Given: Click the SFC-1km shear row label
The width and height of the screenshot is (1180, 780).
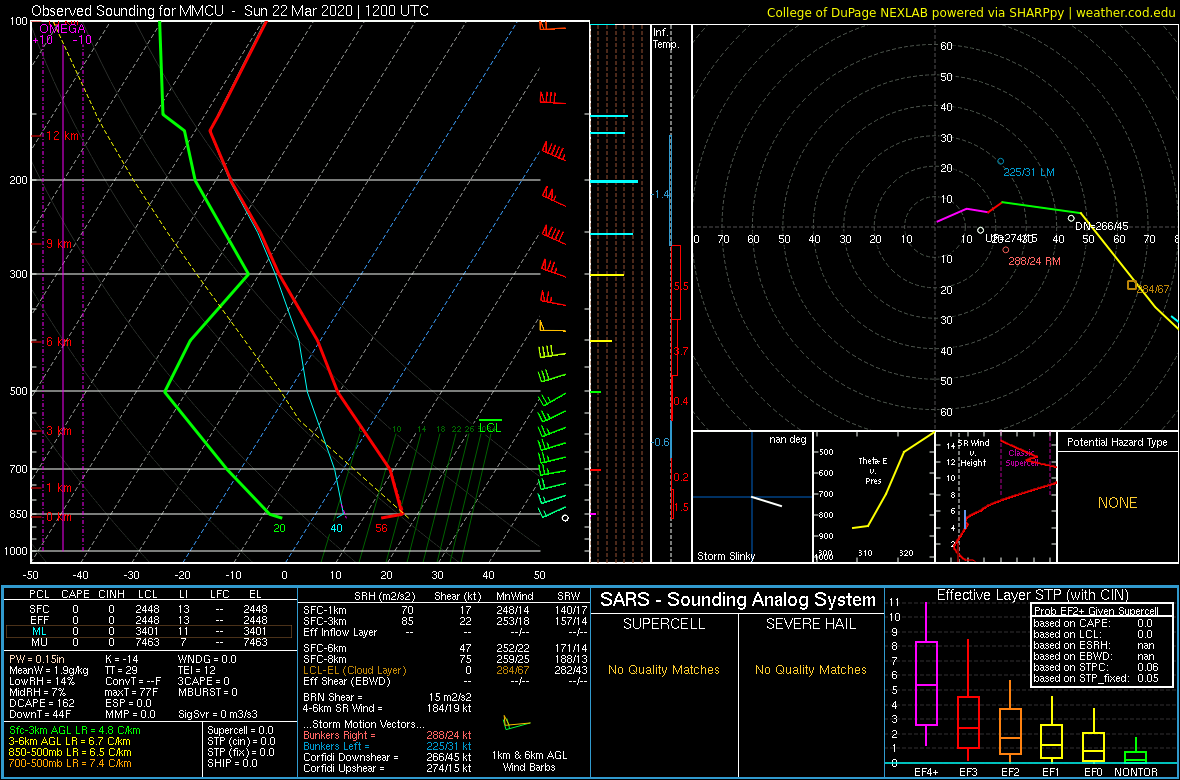Looking at the screenshot, I should (x=324, y=611).
